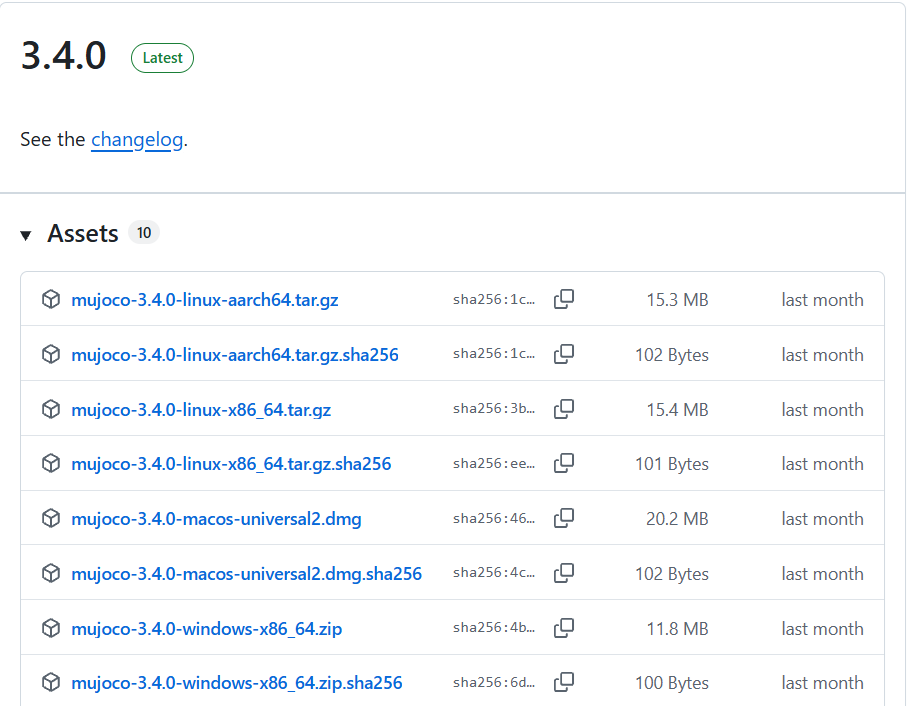Download mujoco-3.4.0-linux-aarch64.tar.gz.sha256
Screen dimensions: 909x706
point(235,354)
